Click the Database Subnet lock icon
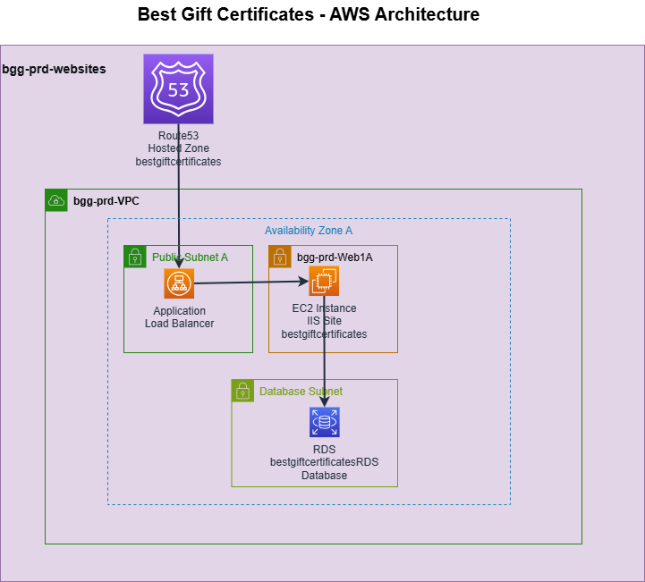 click(x=243, y=391)
